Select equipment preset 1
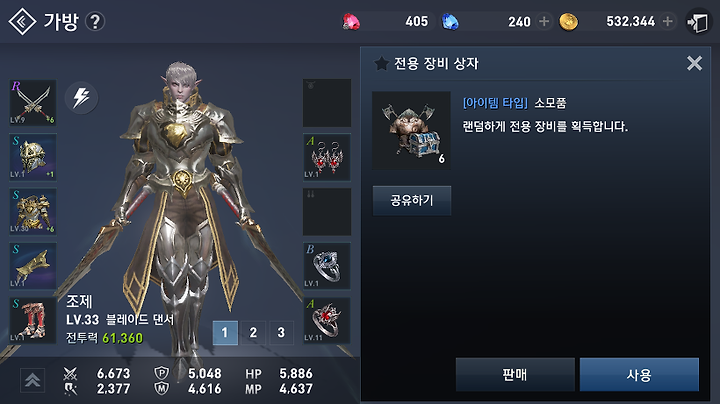 [225, 332]
